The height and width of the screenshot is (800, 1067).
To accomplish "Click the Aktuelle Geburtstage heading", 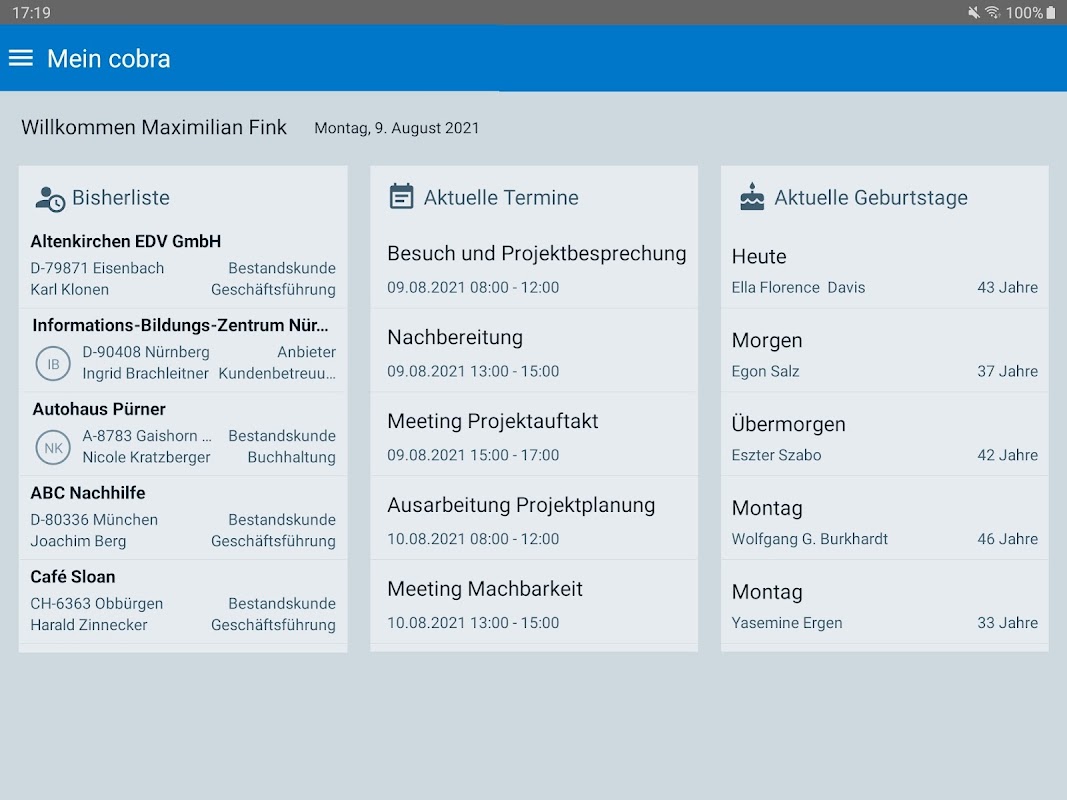I will 870,198.
